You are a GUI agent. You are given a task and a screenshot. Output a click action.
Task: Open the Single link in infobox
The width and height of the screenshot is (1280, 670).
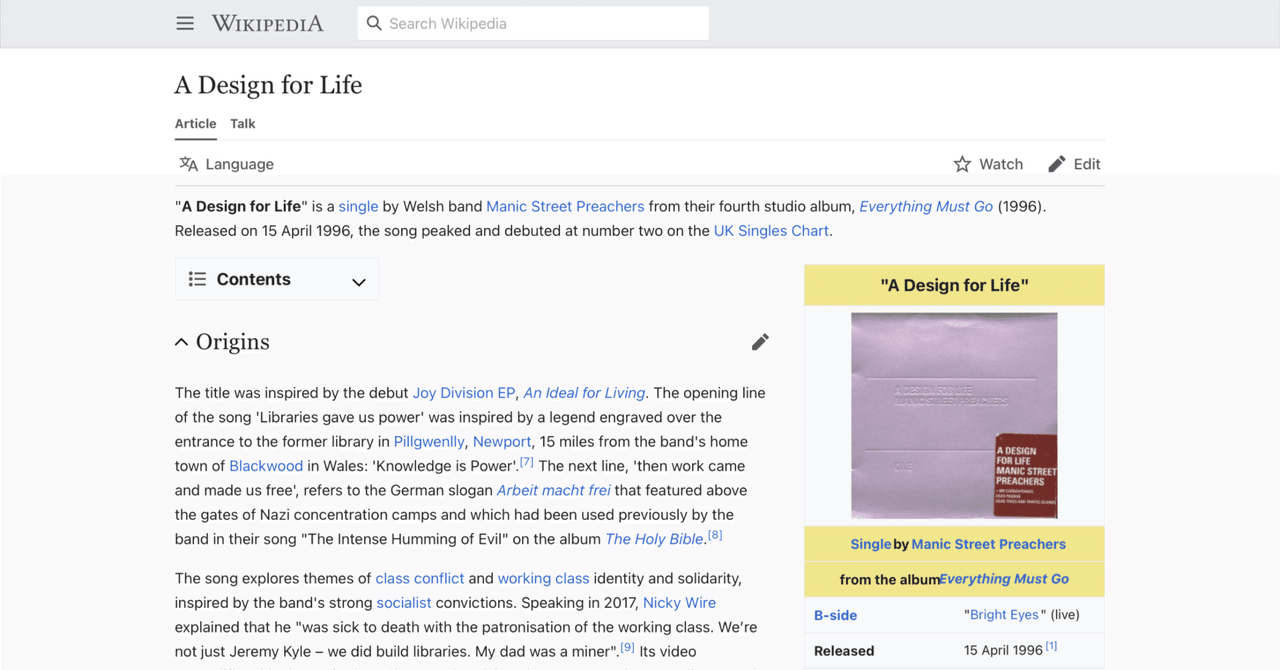pos(870,544)
